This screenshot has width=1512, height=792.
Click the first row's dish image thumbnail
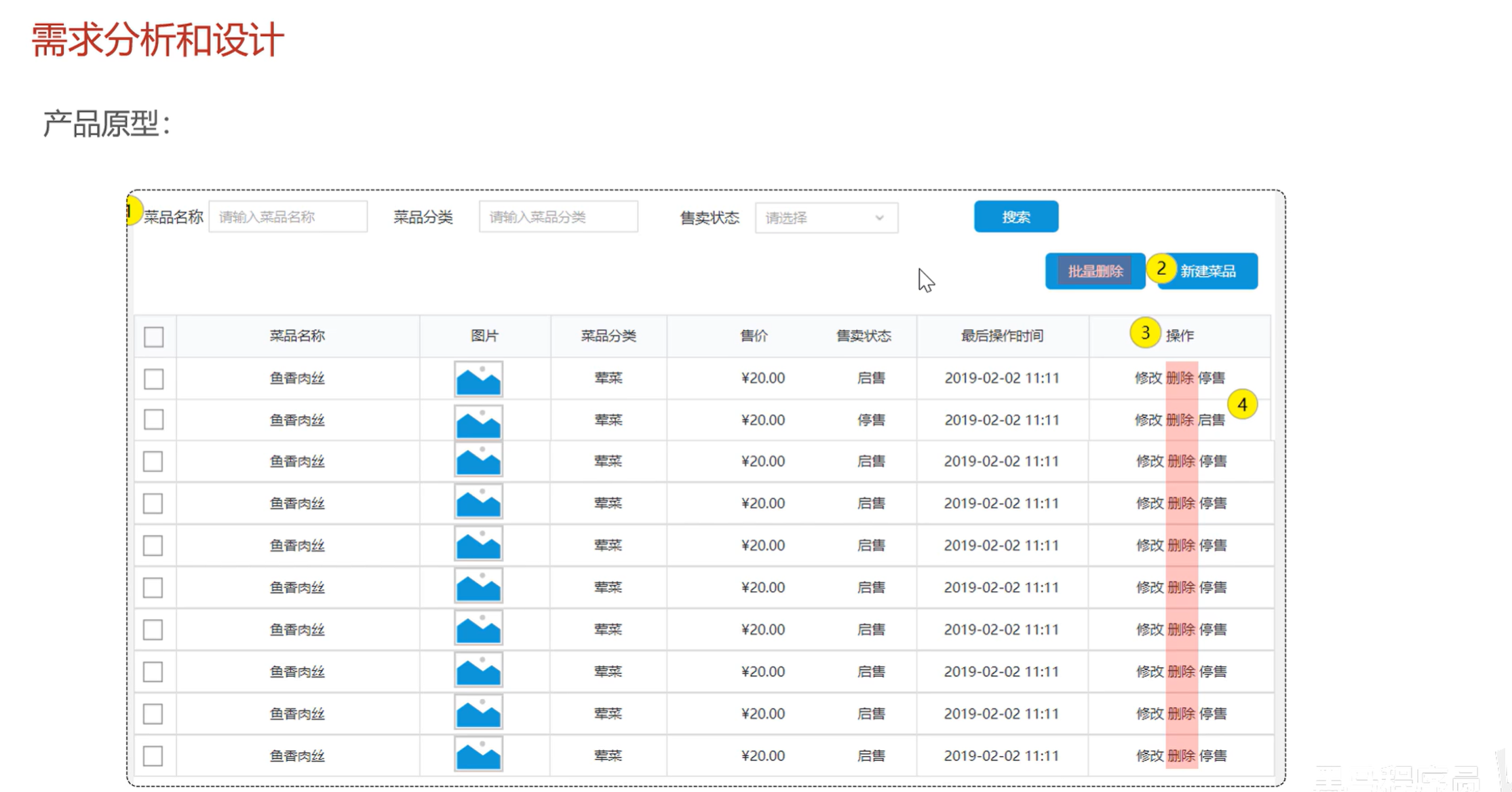478,379
